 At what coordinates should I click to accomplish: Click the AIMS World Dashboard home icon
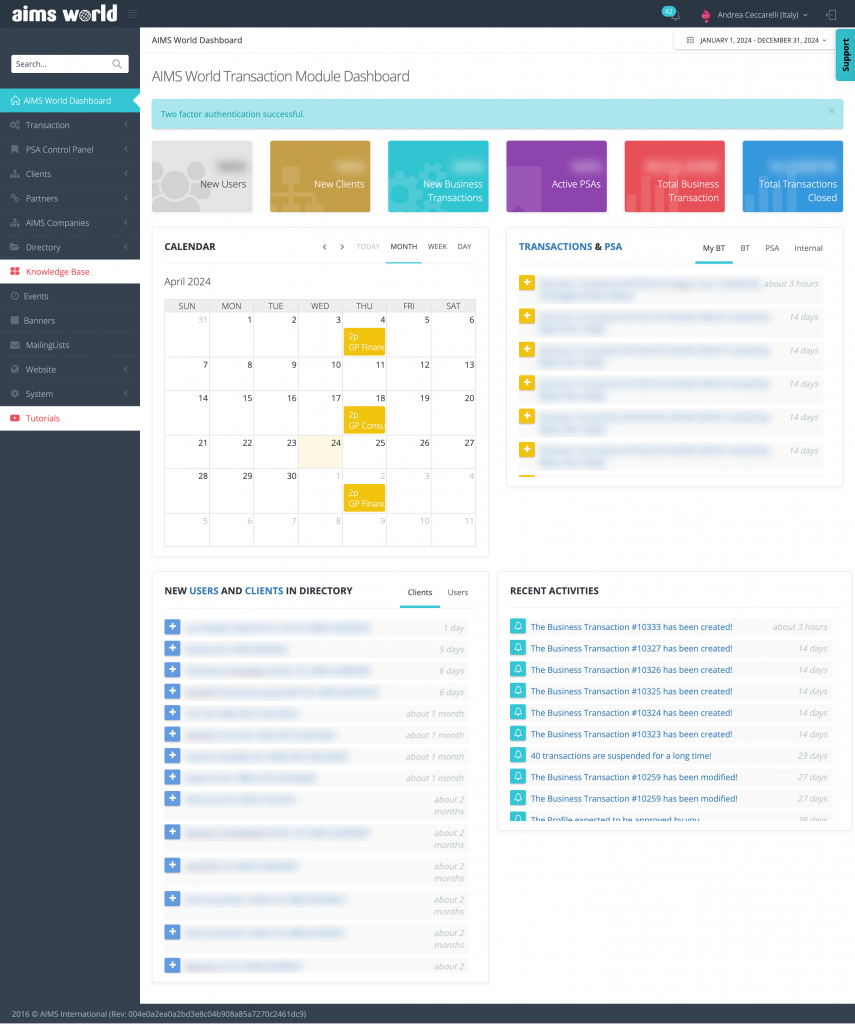coord(15,101)
